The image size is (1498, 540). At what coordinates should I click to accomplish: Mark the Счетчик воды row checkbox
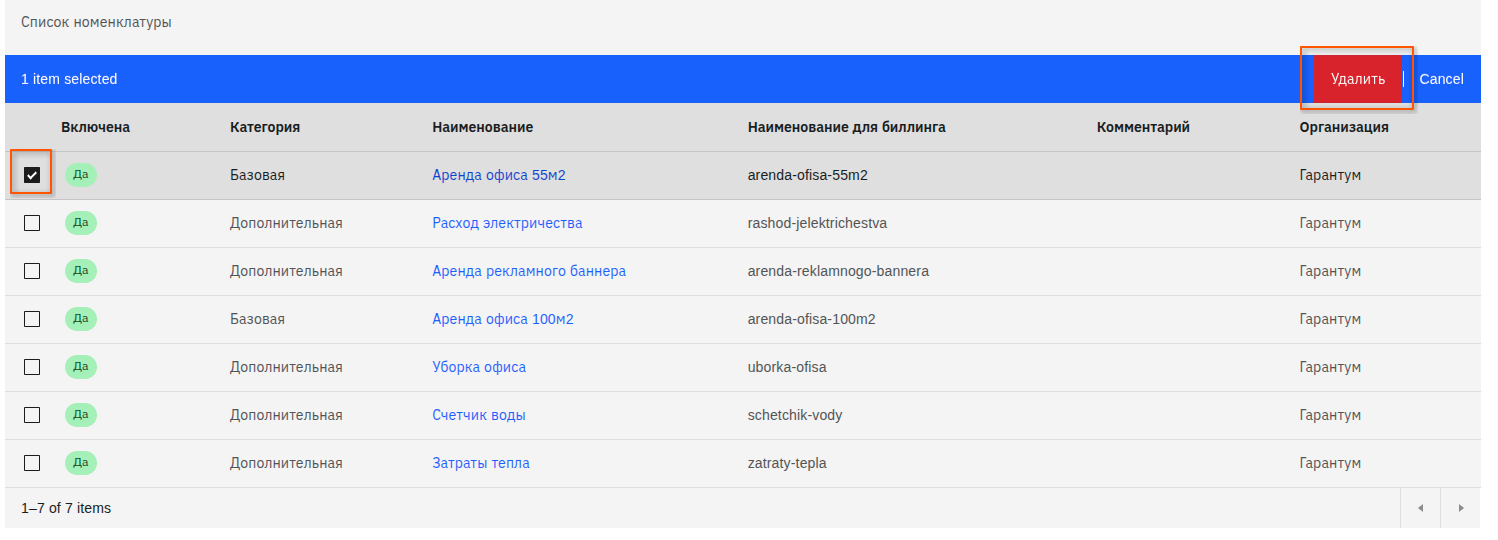click(32, 415)
